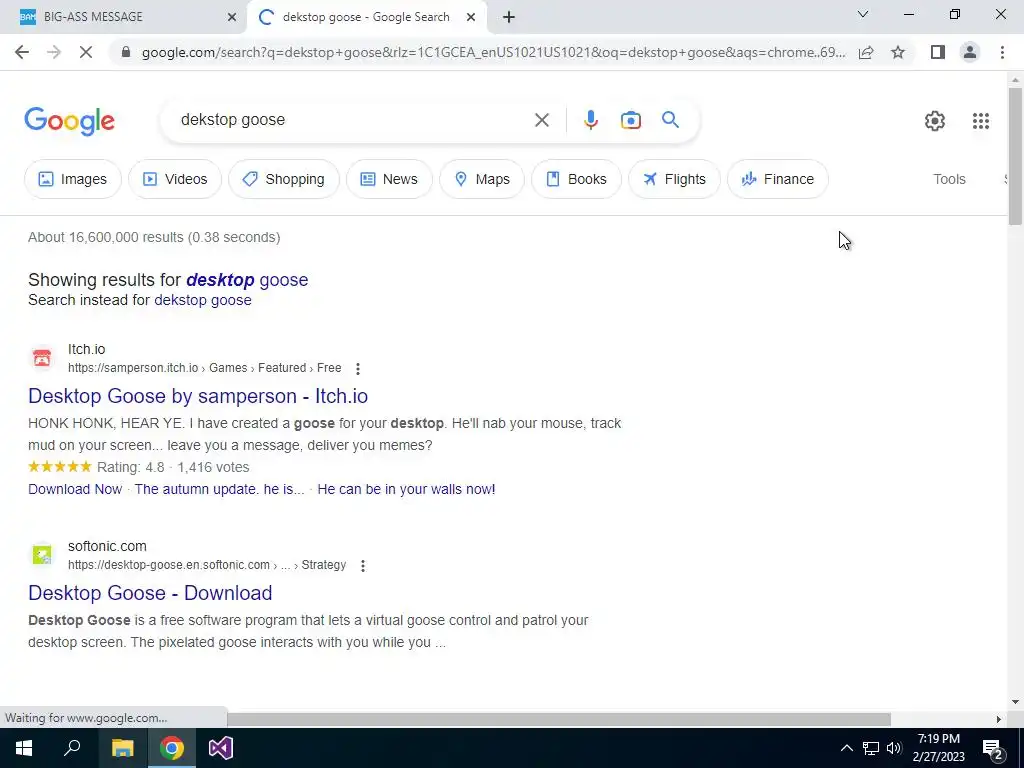Click the horizontal scrollbar thumb
Image resolution: width=1024 pixels, height=768 pixels.
(558, 719)
